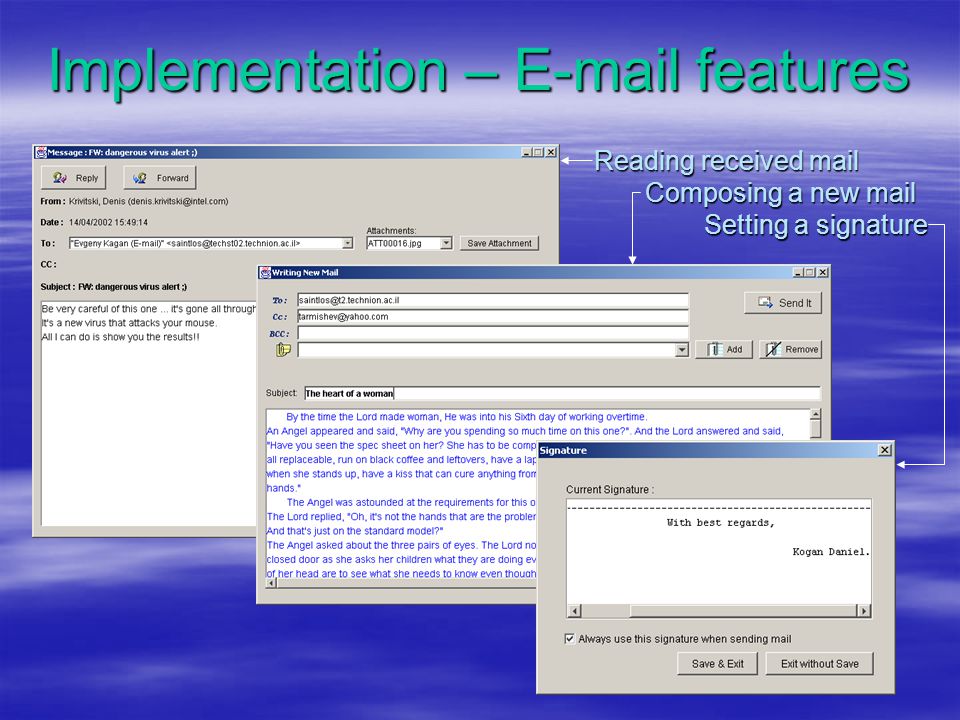Open the To recipient dropdown in Message window
The image size is (960, 720).
pyautogui.click(x=347, y=243)
